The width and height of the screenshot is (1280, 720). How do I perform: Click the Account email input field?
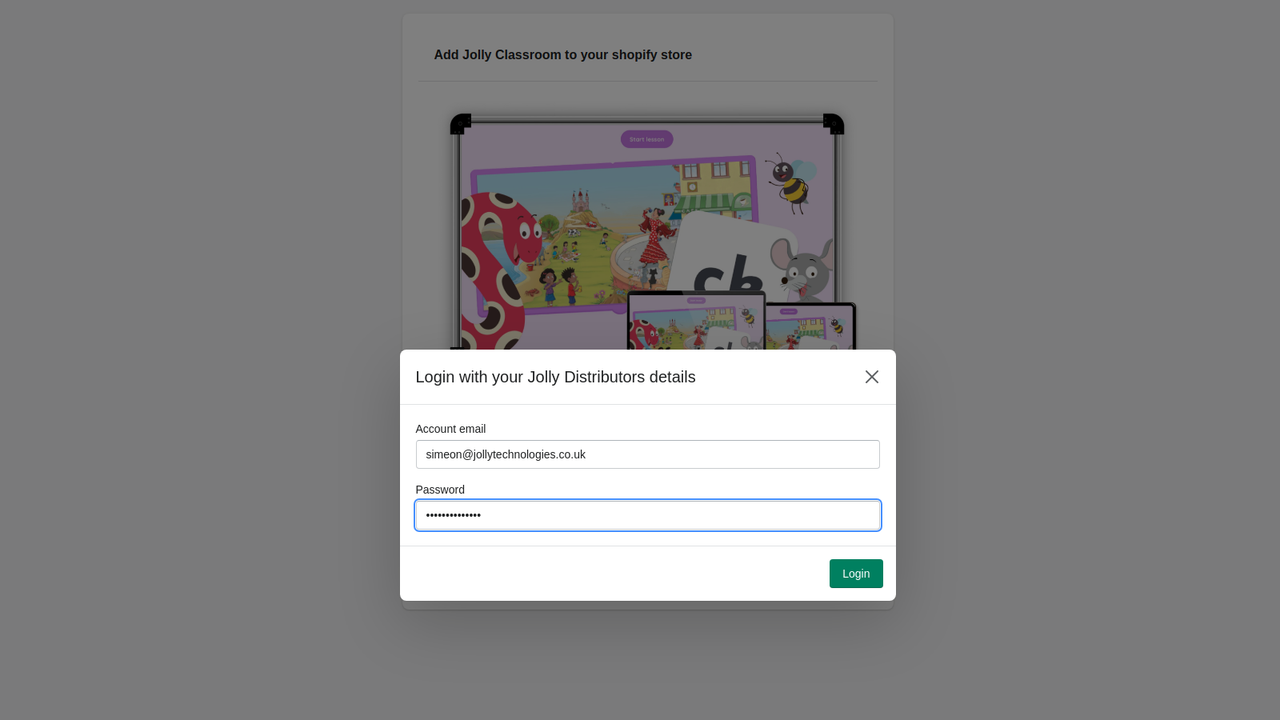pos(648,454)
